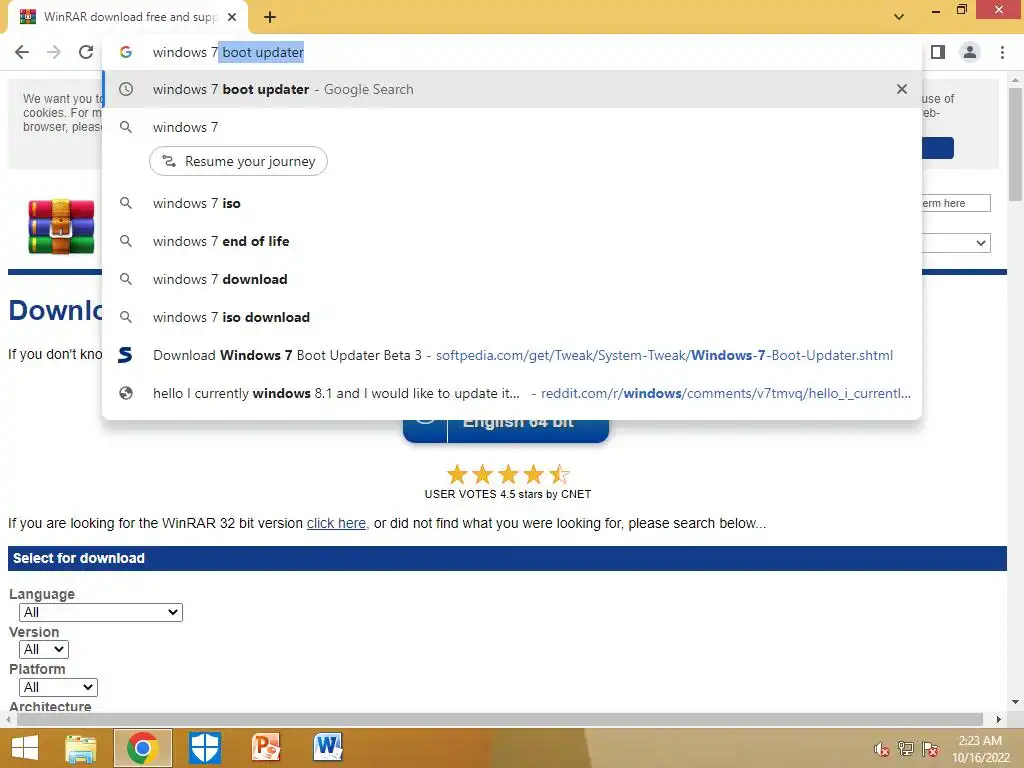This screenshot has height=768, width=1024.
Task: Open the Windows Defender shield taskbar icon
Action: click(204, 748)
